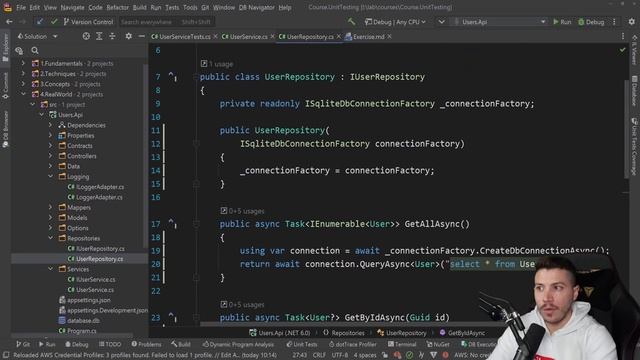This screenshot has width=640, height=360.
Task: Click the build hammer icon in toolbar
Action: tap(351, 22)
